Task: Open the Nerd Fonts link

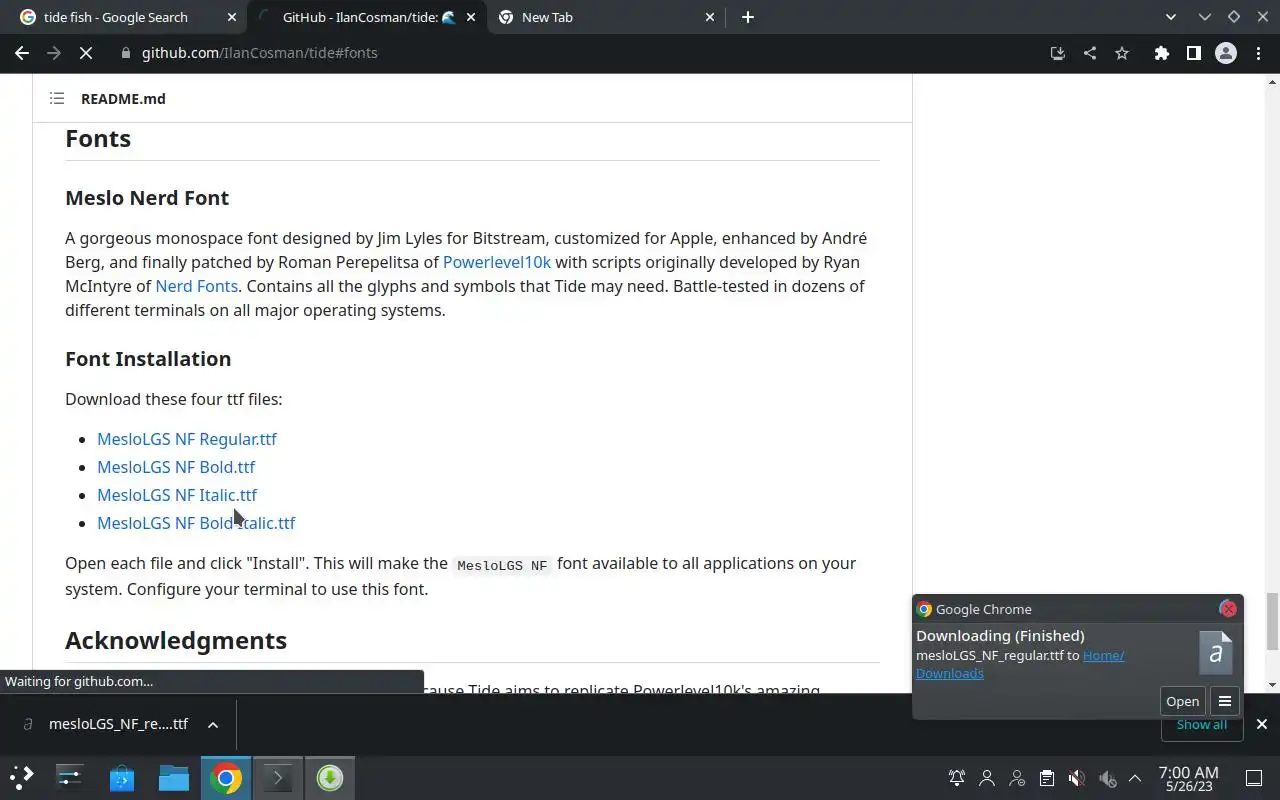Action: (196, 286)
